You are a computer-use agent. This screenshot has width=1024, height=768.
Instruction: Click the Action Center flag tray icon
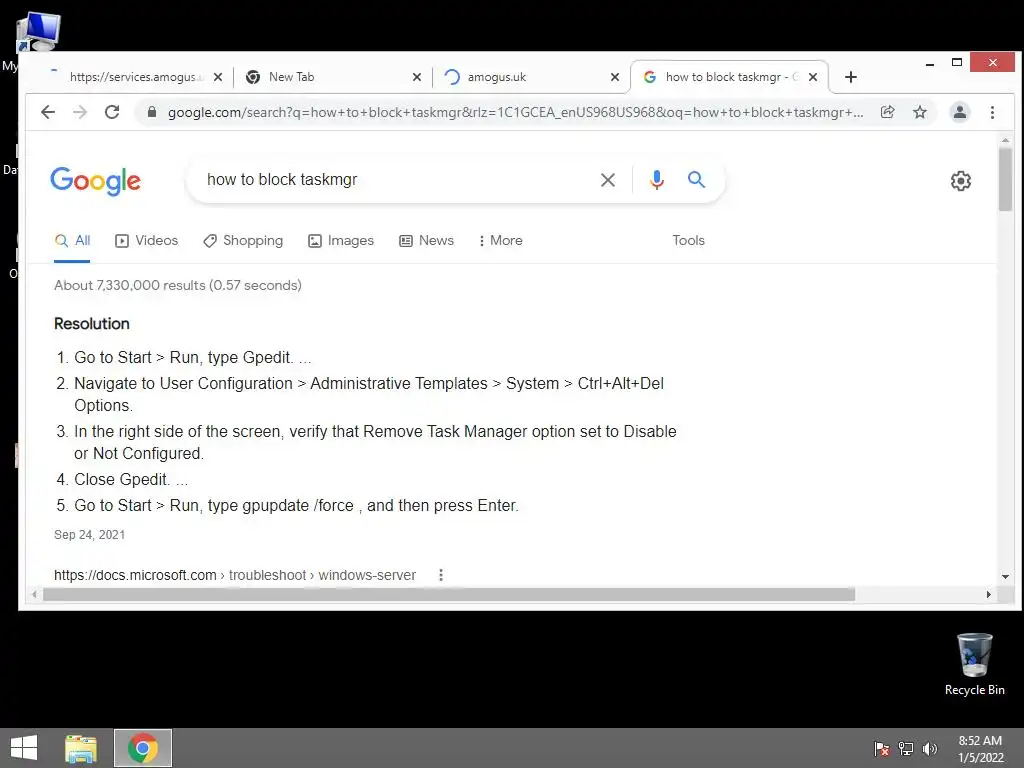tap(882, 748)
